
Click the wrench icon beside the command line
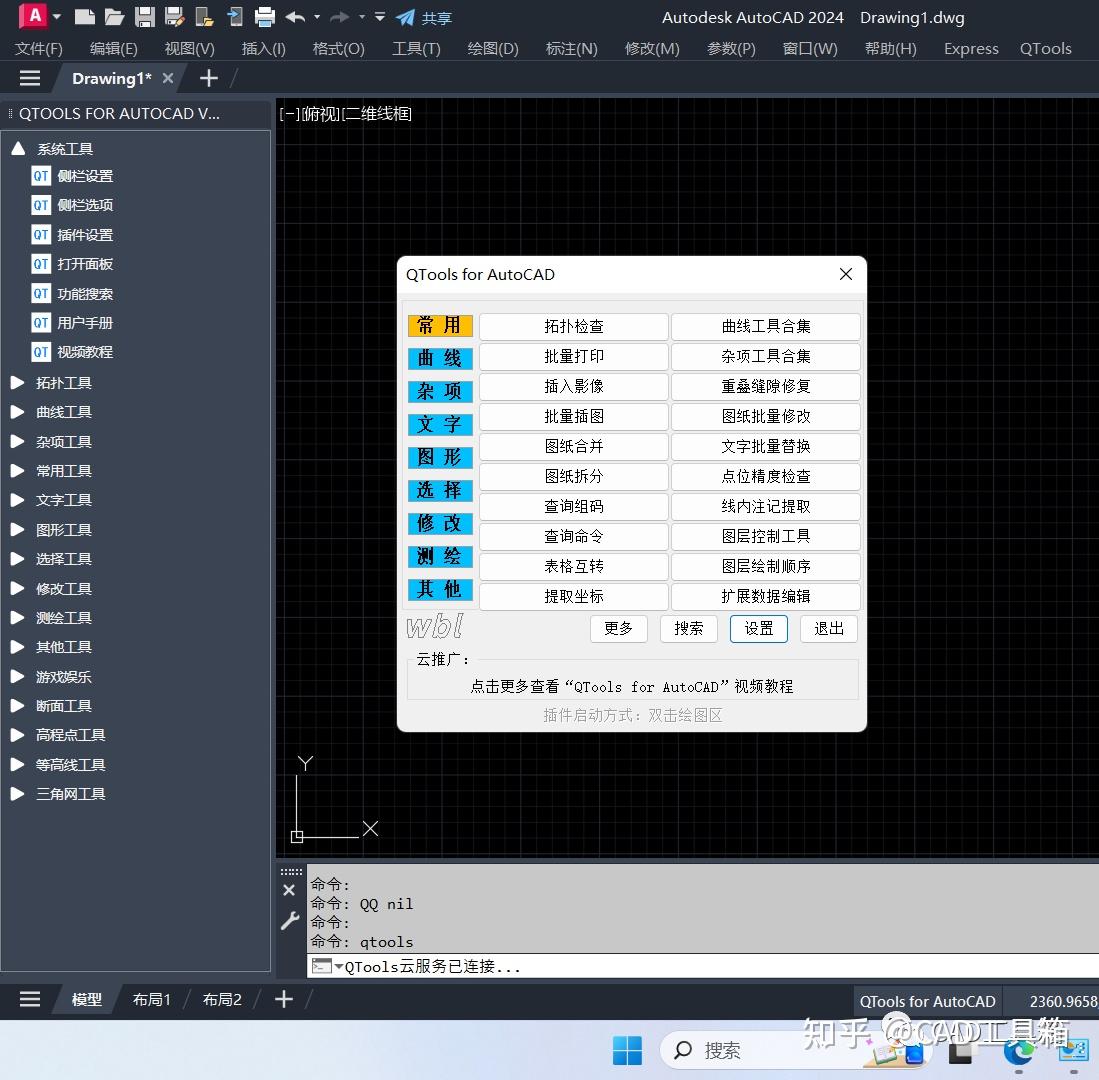click(x=290, y=919)
